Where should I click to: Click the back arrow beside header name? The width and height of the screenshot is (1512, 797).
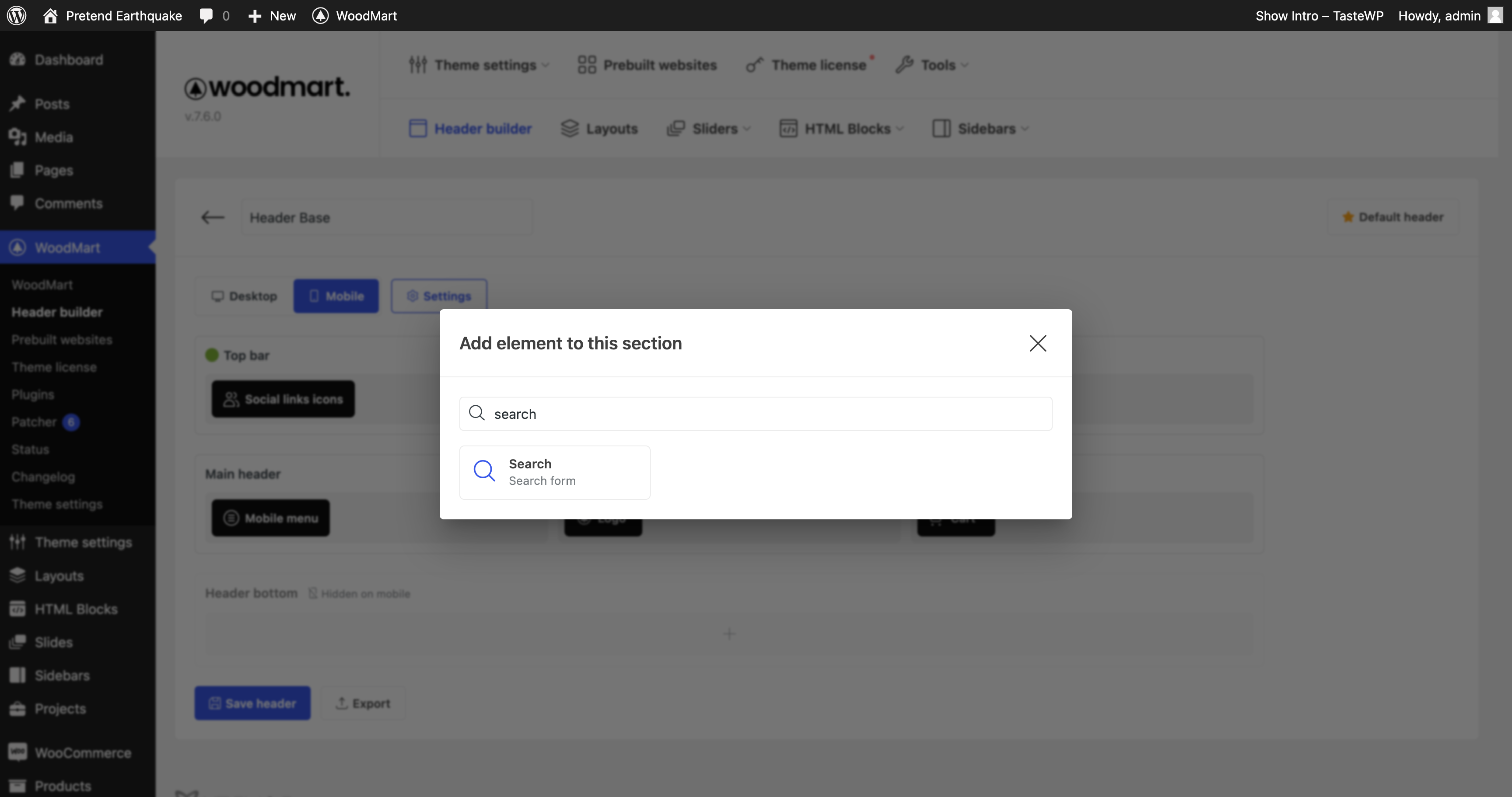[212, 217]
